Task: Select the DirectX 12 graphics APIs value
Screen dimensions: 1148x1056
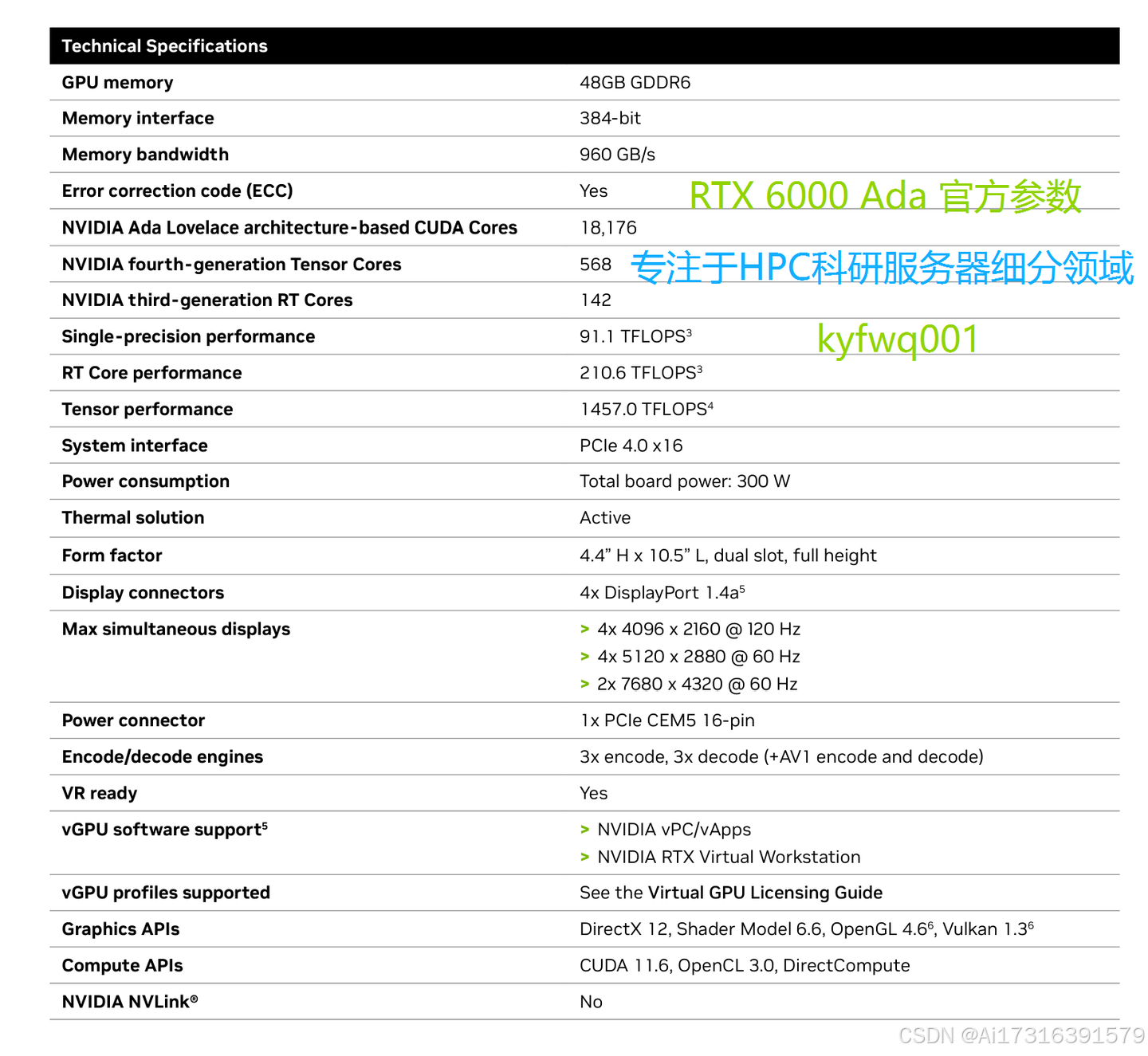Action: [807, 929]
